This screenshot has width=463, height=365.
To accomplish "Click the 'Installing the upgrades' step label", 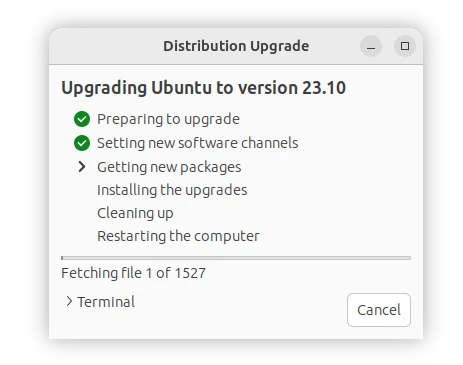I will (172, 190).
